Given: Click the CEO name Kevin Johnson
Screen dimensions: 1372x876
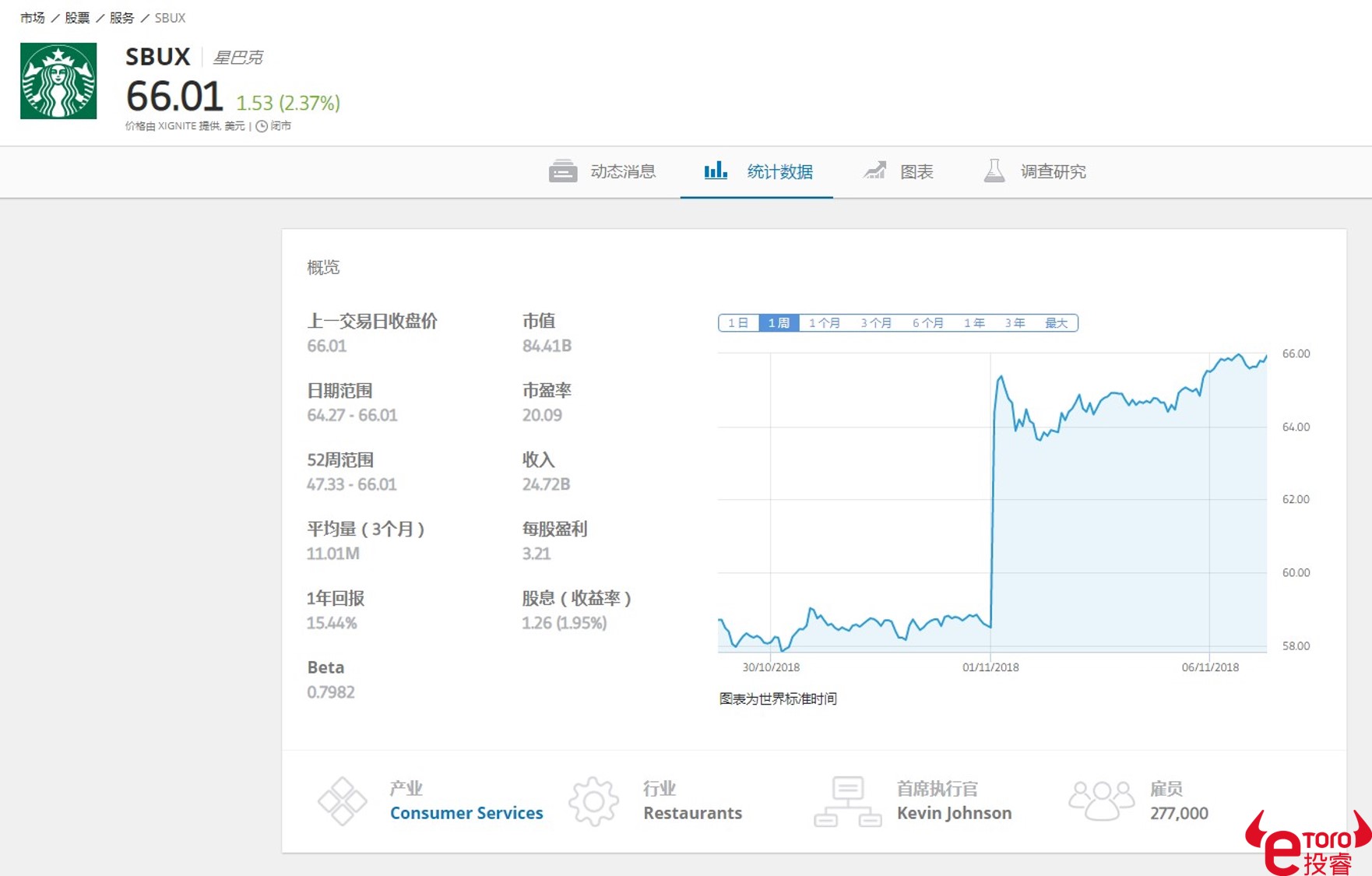Looking at the screenshot, I should click(x=954, y=813).
